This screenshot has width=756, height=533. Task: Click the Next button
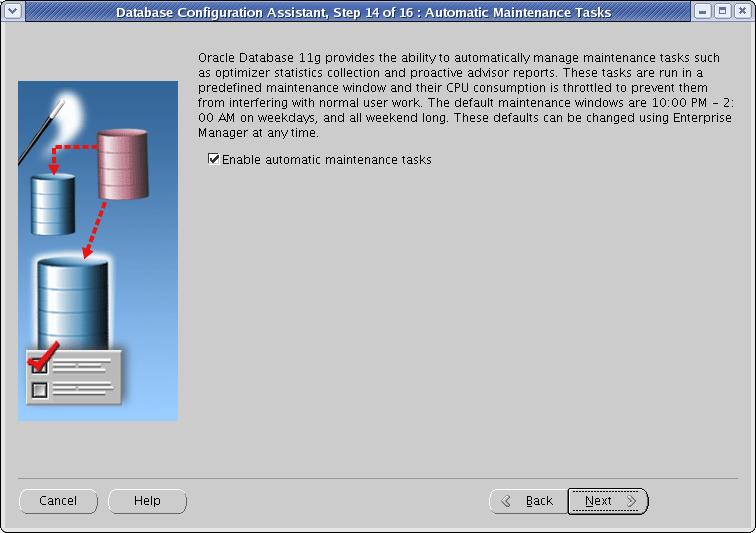(x=608, y=501)
